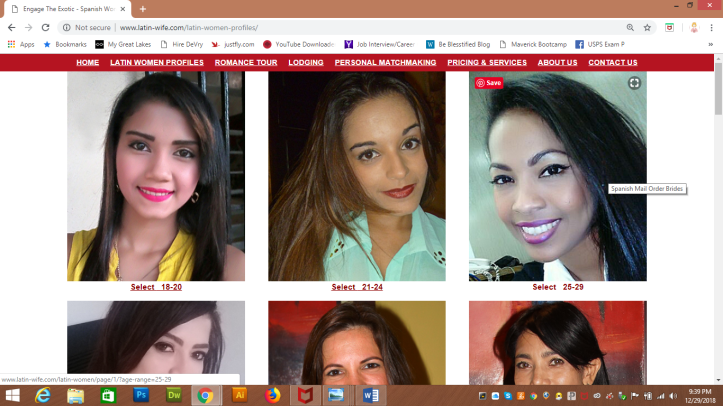
Task: Open LODGING menu item
Action: coord(306,63)
